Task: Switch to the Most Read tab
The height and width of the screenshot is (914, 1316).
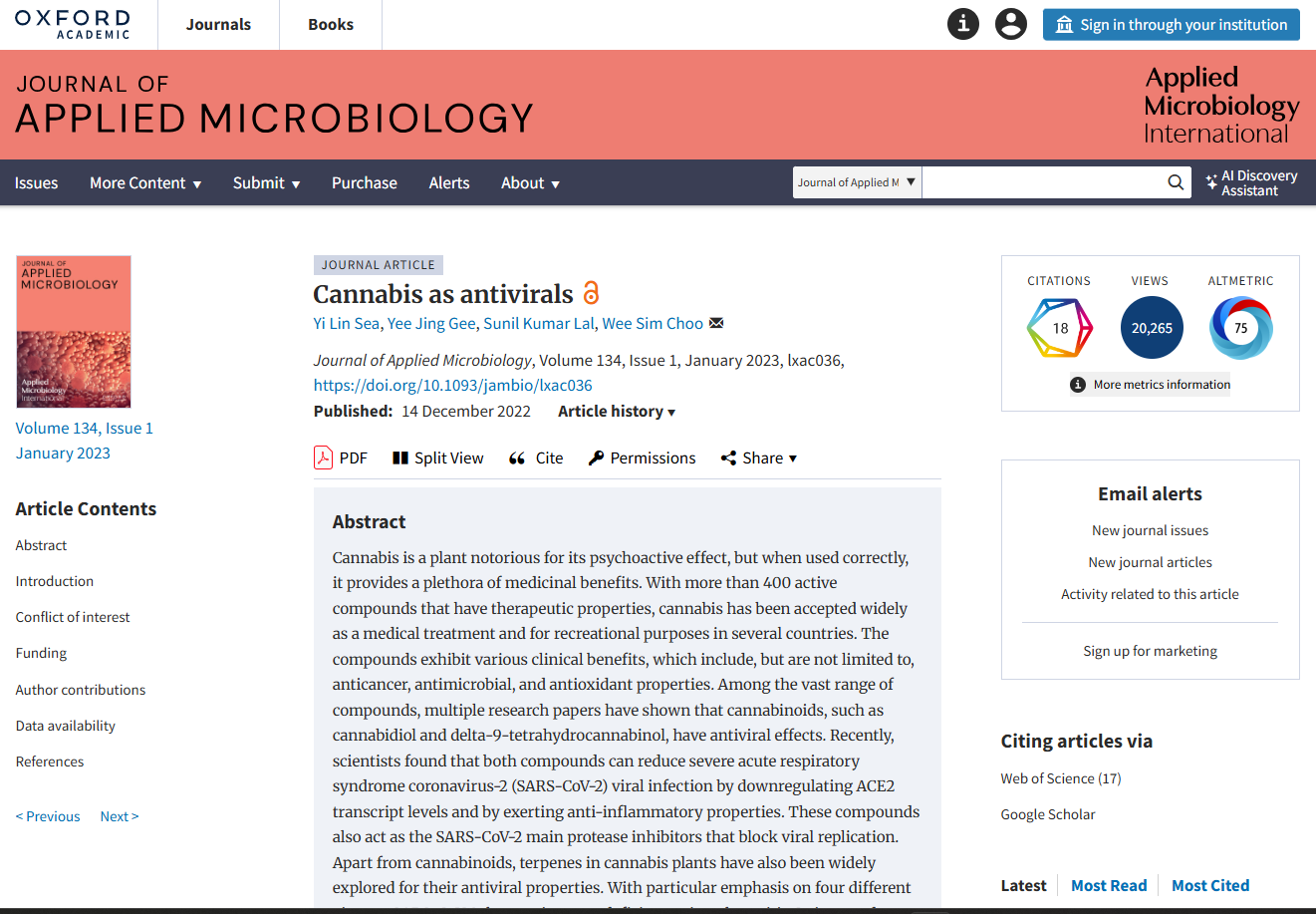Action: [1109, 885]
